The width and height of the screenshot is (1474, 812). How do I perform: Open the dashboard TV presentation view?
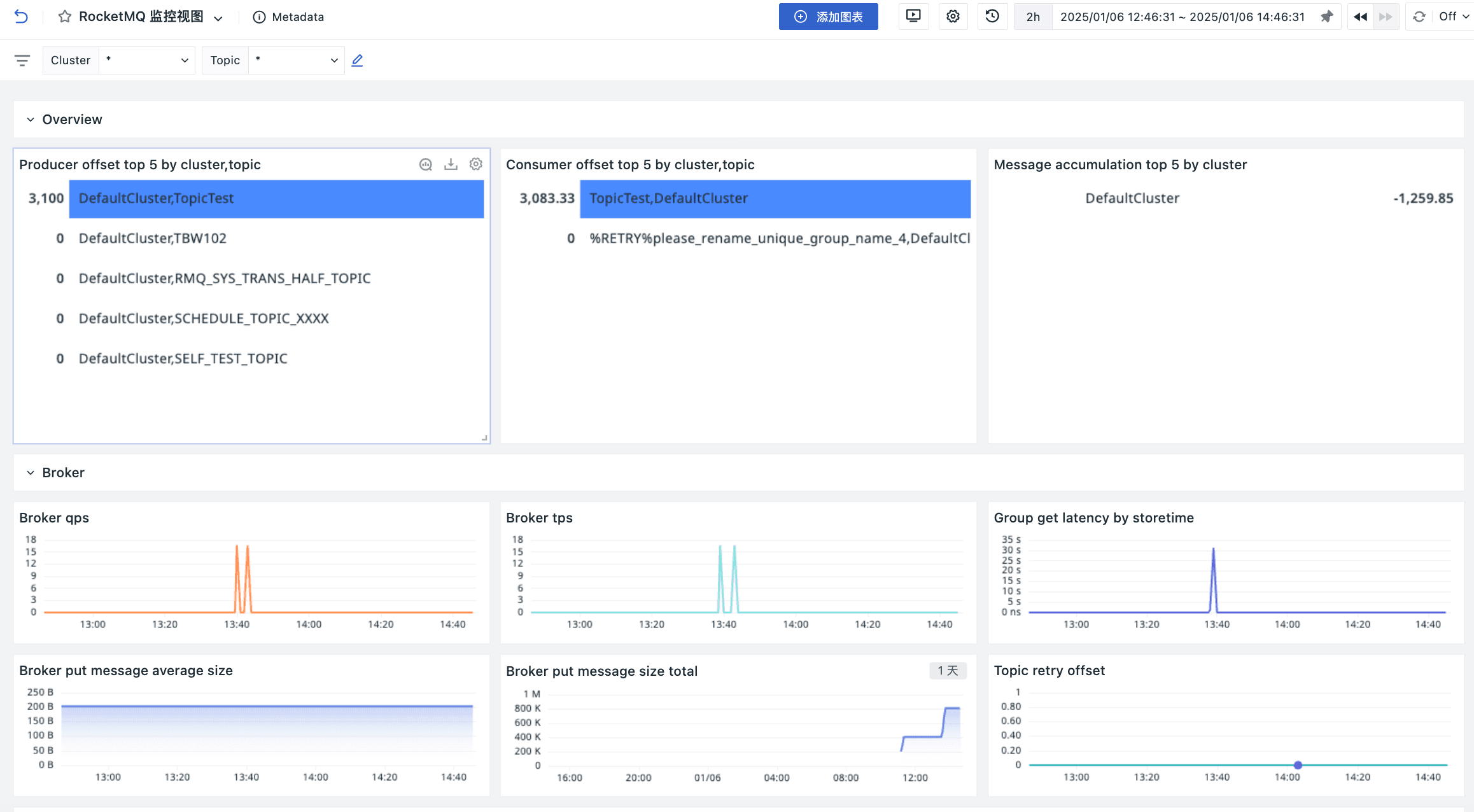click(x=913, y=17)
